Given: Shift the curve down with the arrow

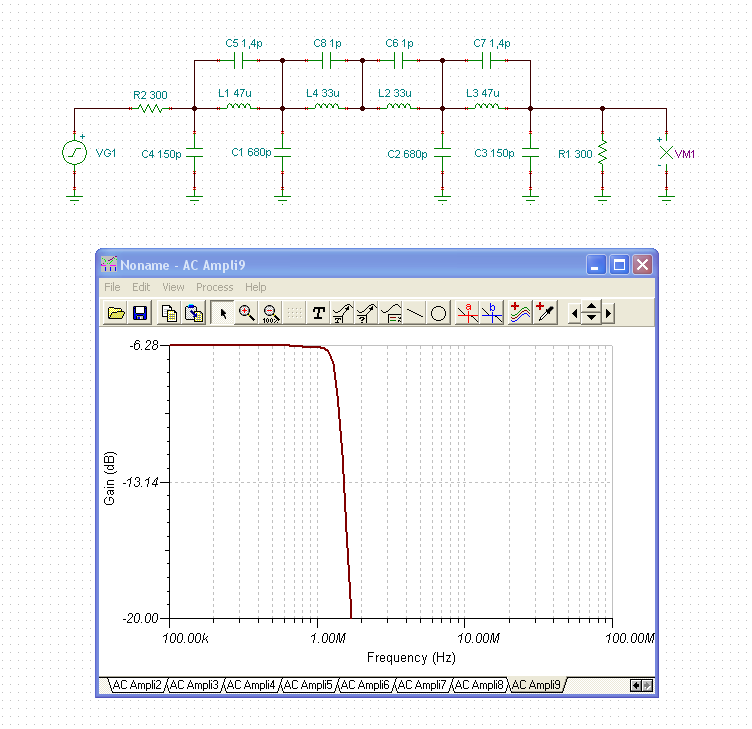Looking at the screenshot, I should [591, 319].
